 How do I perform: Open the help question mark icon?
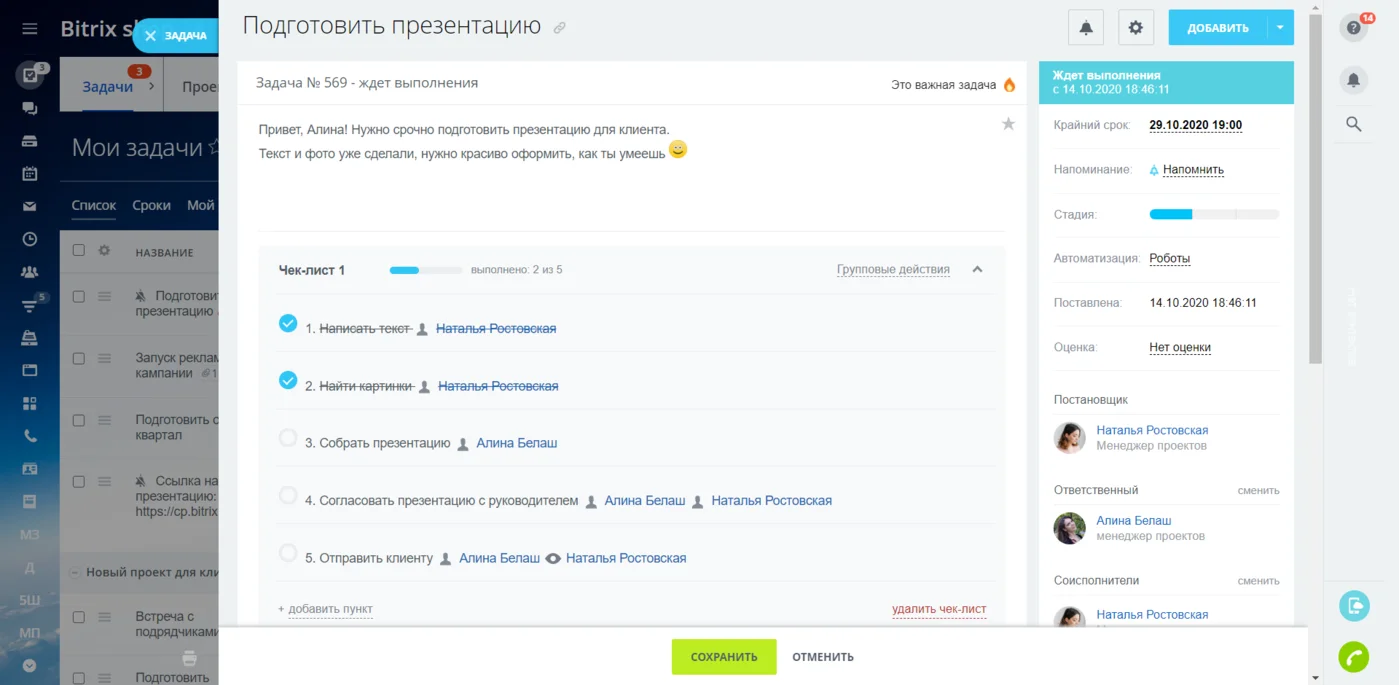1354,28
